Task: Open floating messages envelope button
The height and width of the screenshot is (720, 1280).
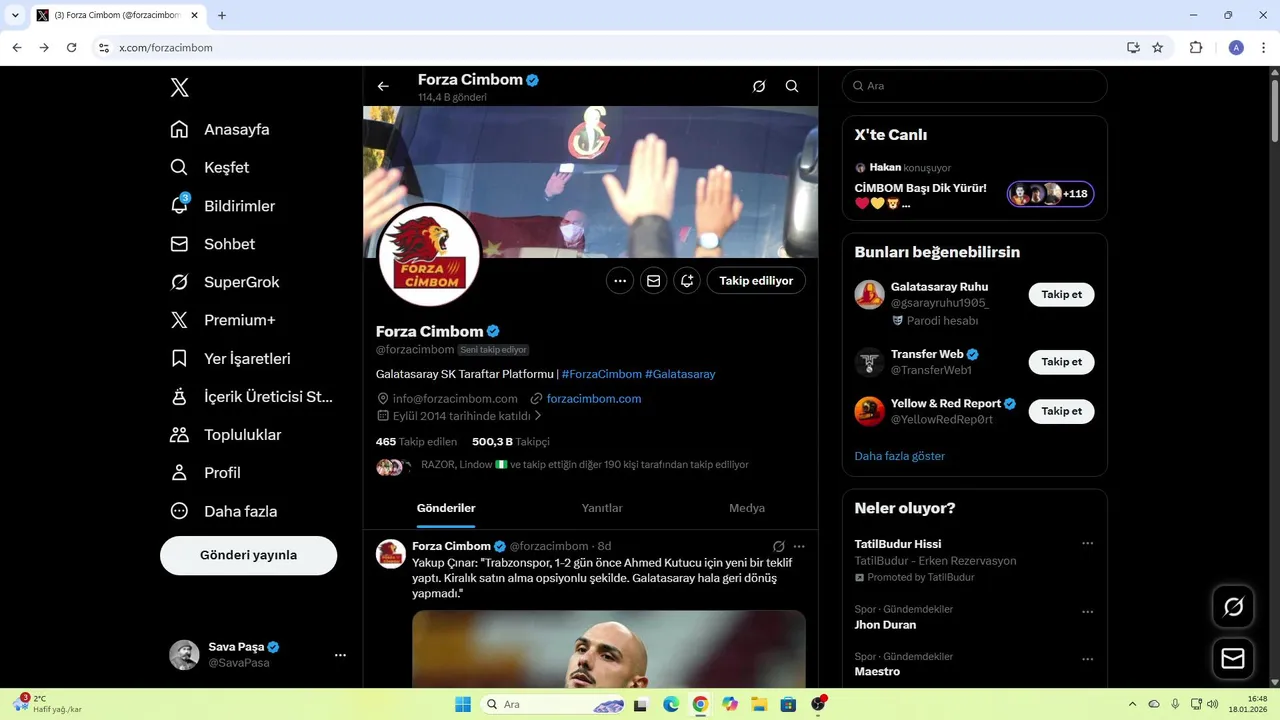Action: pos(1233,659)
